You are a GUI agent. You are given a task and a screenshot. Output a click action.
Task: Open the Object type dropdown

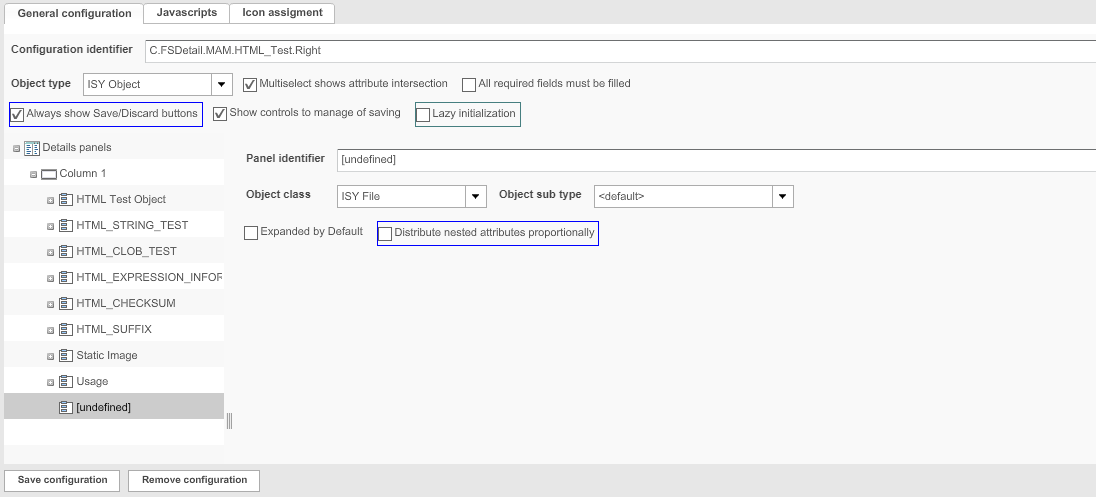222,85
